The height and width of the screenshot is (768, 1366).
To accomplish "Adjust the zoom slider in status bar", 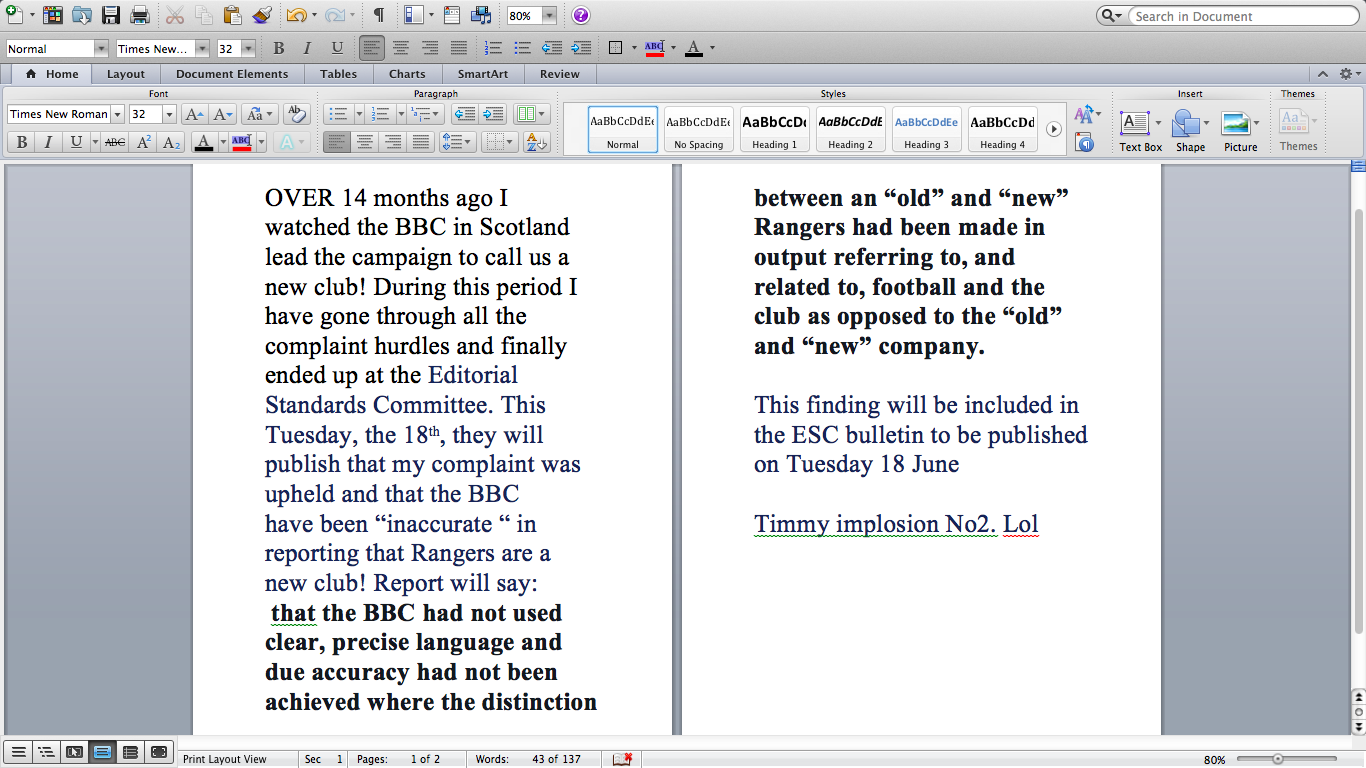I will coord(1277,759).
